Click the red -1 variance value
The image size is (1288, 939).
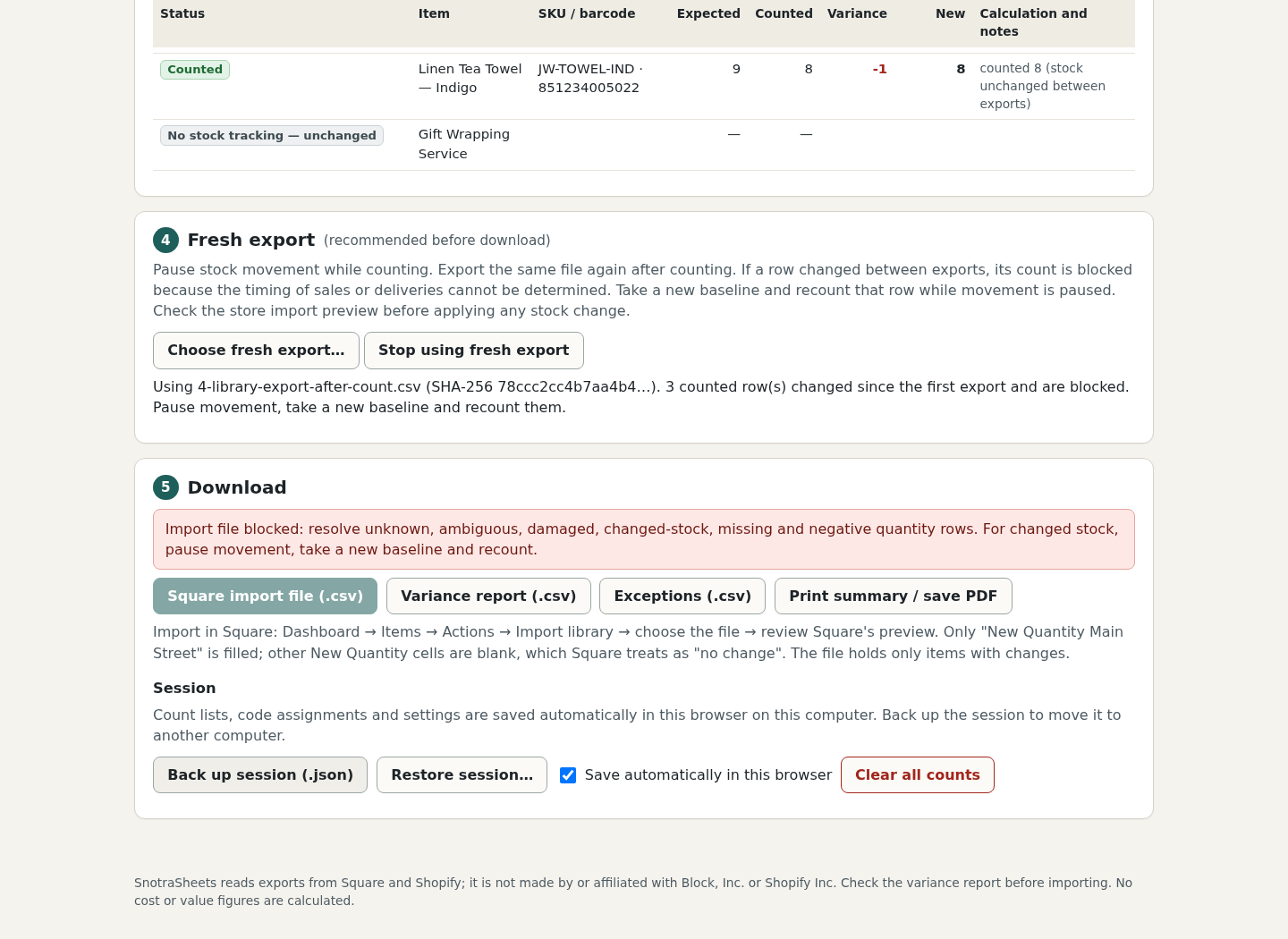(x=880, y=70)
